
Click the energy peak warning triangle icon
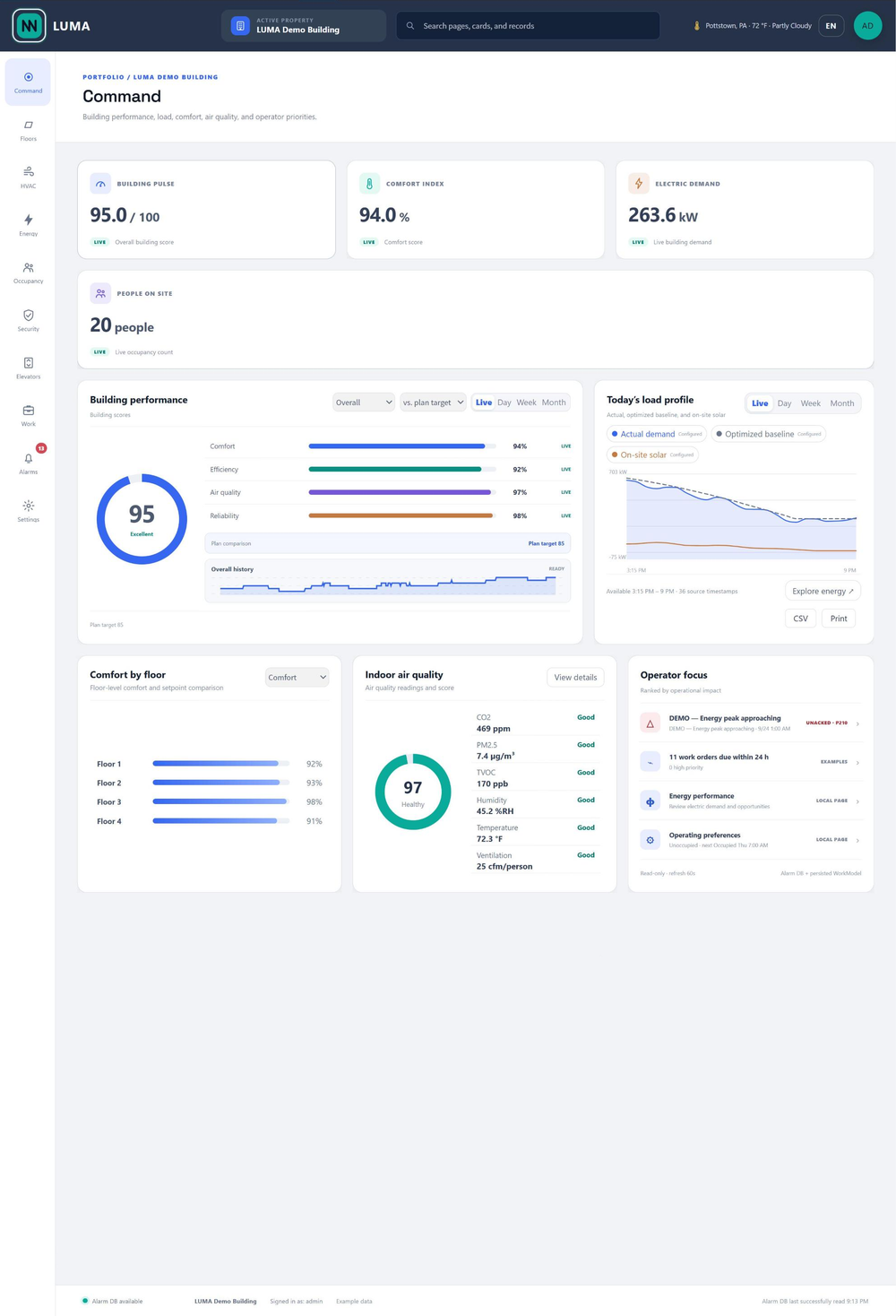pyautogui.click(x=650, y=723)
